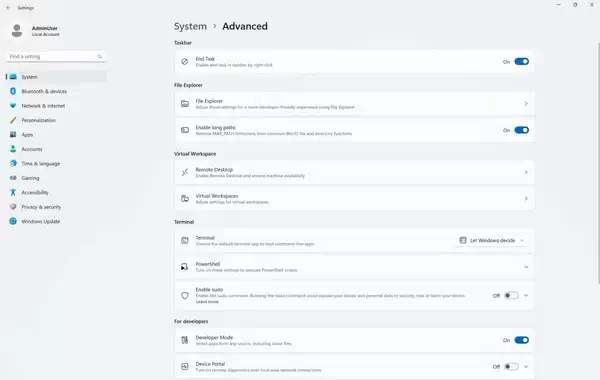Expand the Device Portal options chevron

[x=526, y=367]
